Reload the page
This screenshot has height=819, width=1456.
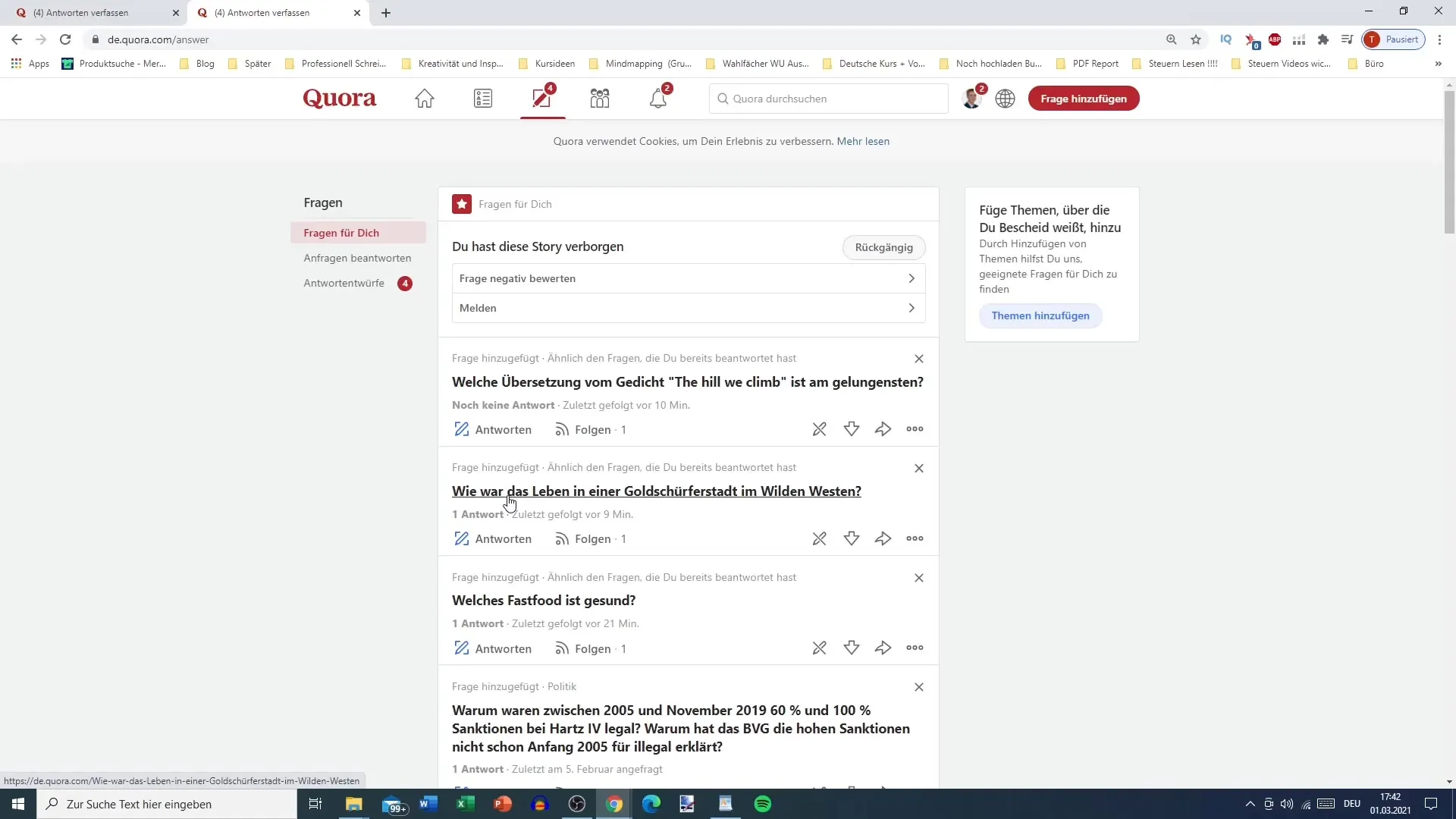(65, 39)
